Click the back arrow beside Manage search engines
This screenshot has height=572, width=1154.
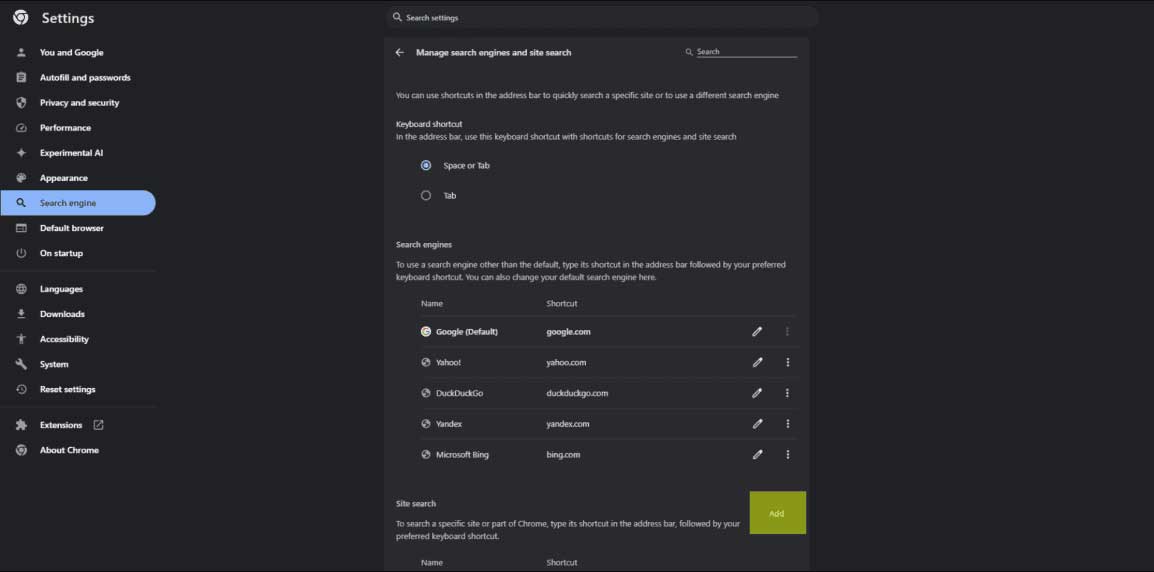coord(400,52)
